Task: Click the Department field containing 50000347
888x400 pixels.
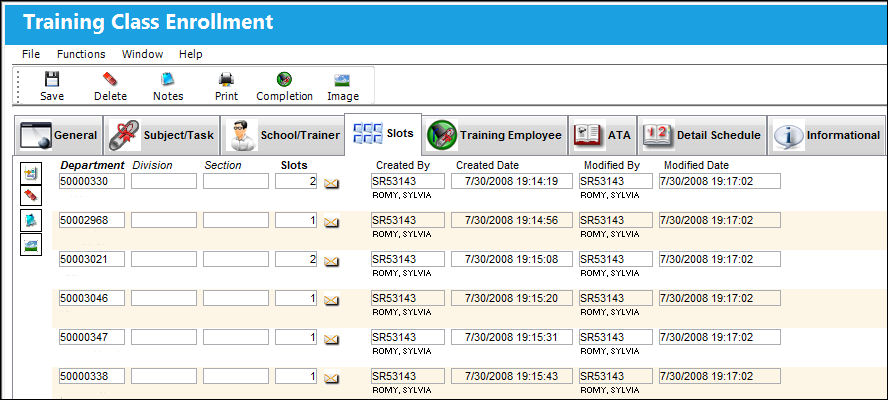Action: (92, 337)
